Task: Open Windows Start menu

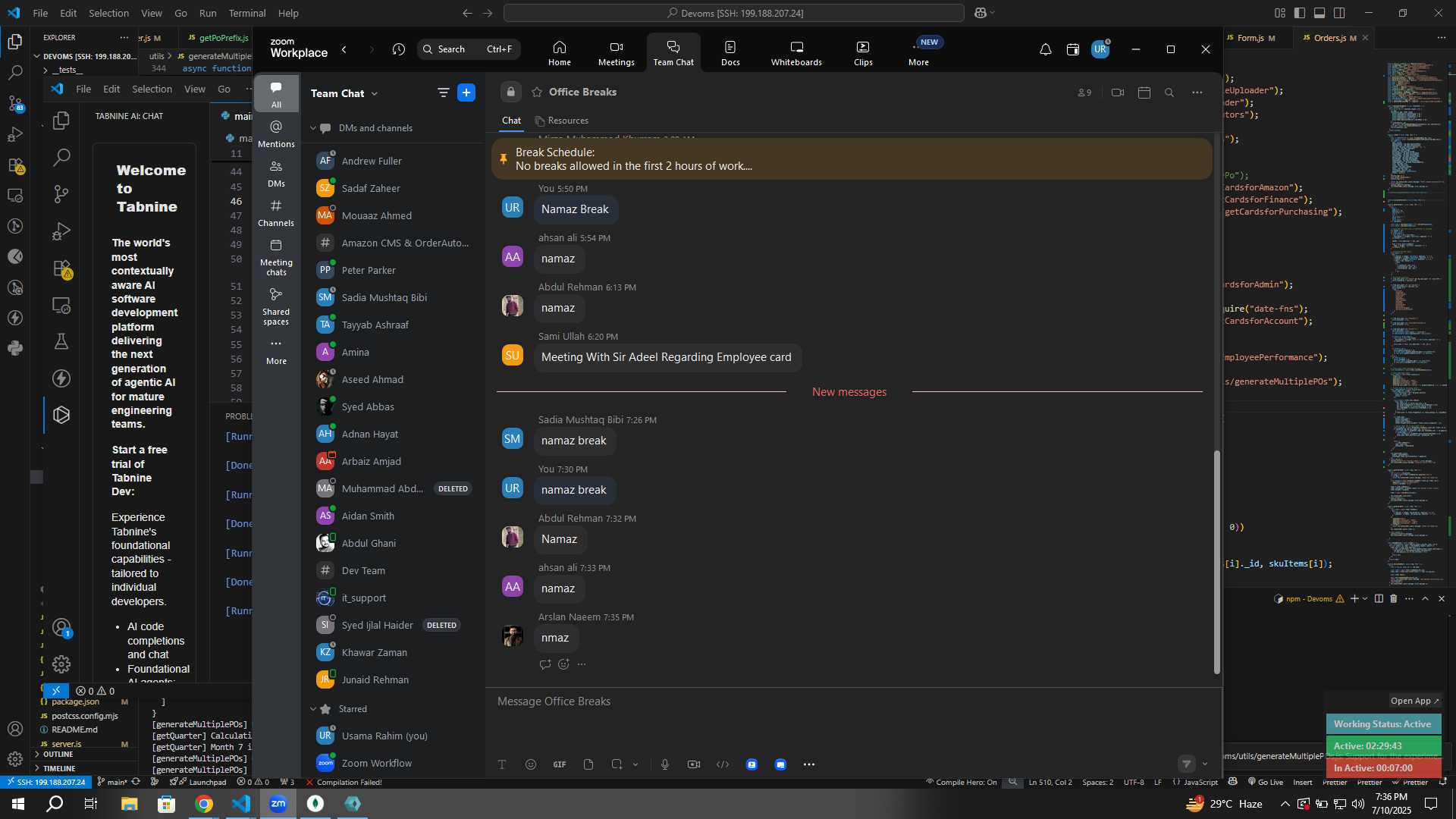Action: [x=18, y=804]
